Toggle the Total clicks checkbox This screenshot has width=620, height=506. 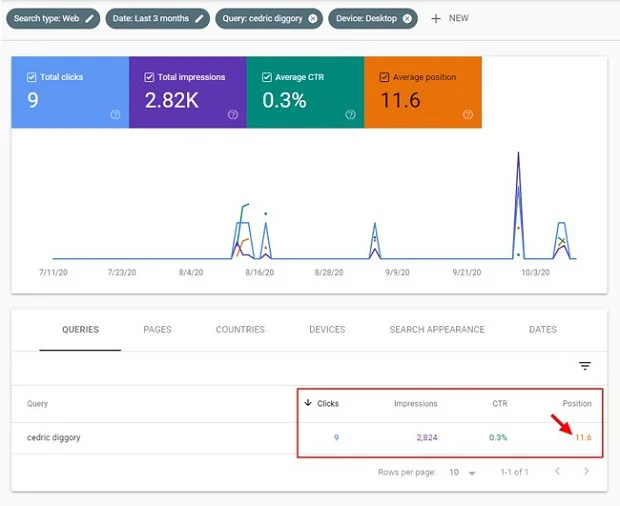tap(32, 77)
